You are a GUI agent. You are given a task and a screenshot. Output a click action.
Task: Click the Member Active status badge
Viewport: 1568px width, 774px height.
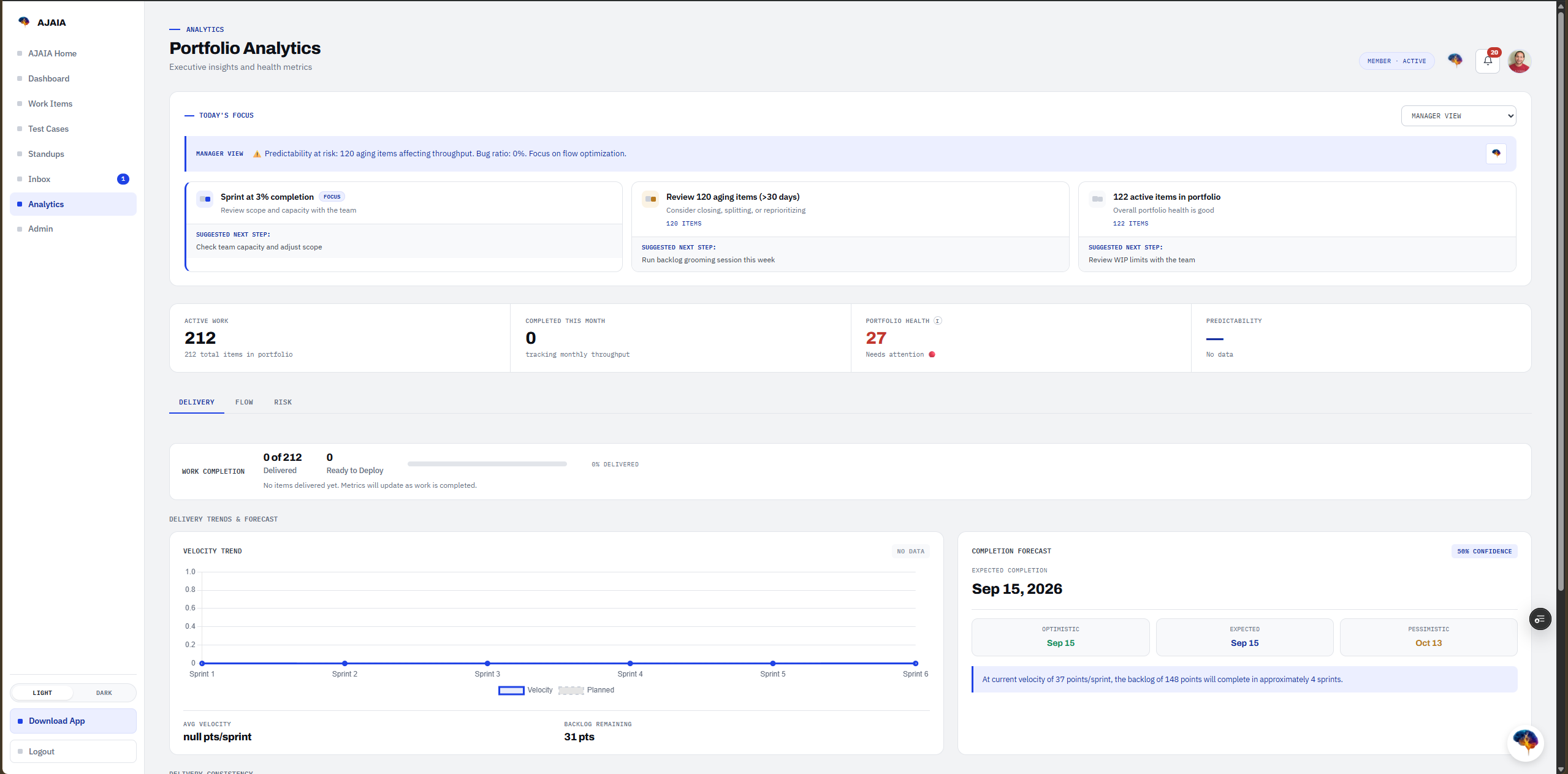pos(1396,61)
